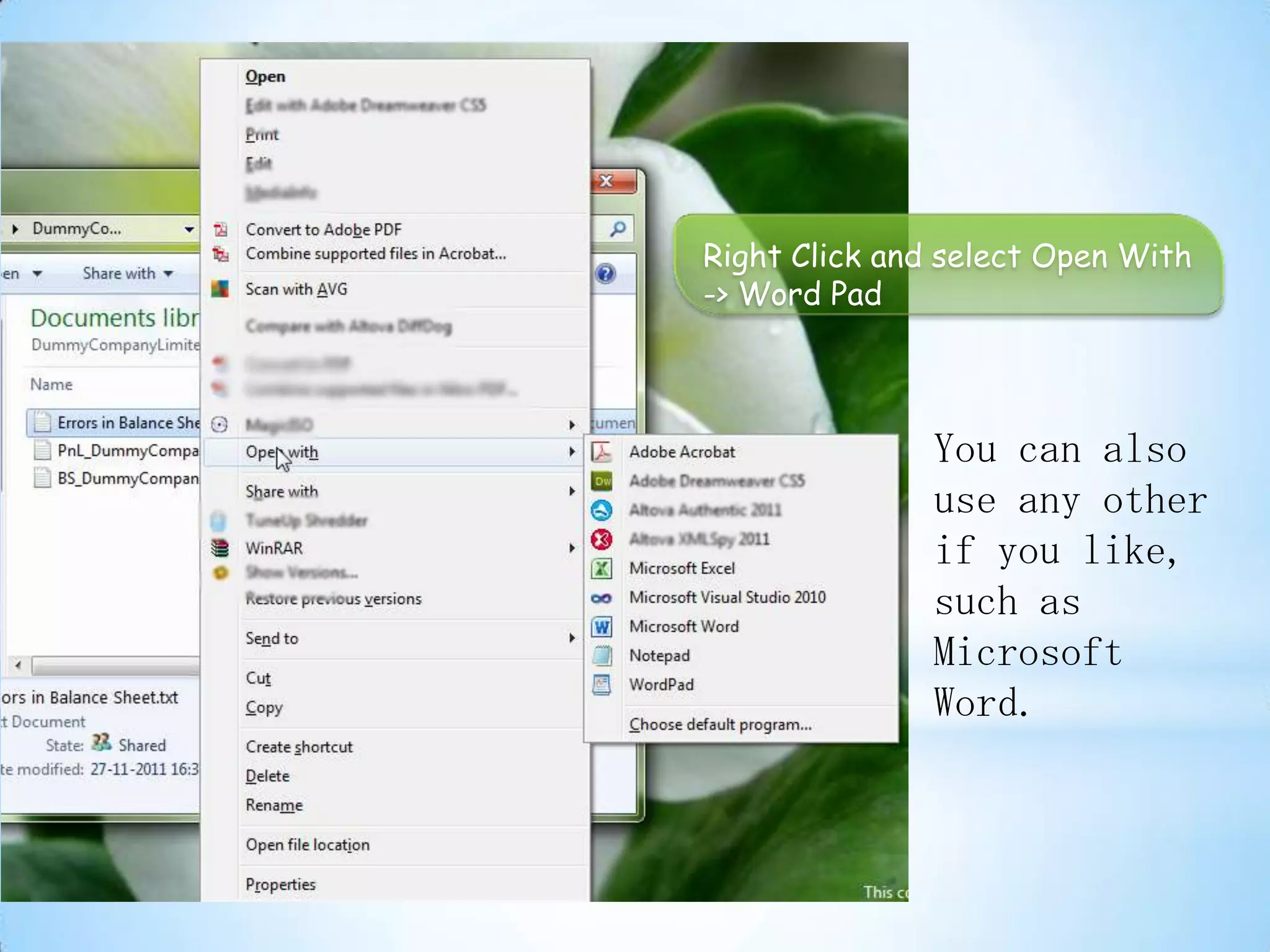Click the WinRAR books icon
This screenshot has height=952, width=1270.
220,549
